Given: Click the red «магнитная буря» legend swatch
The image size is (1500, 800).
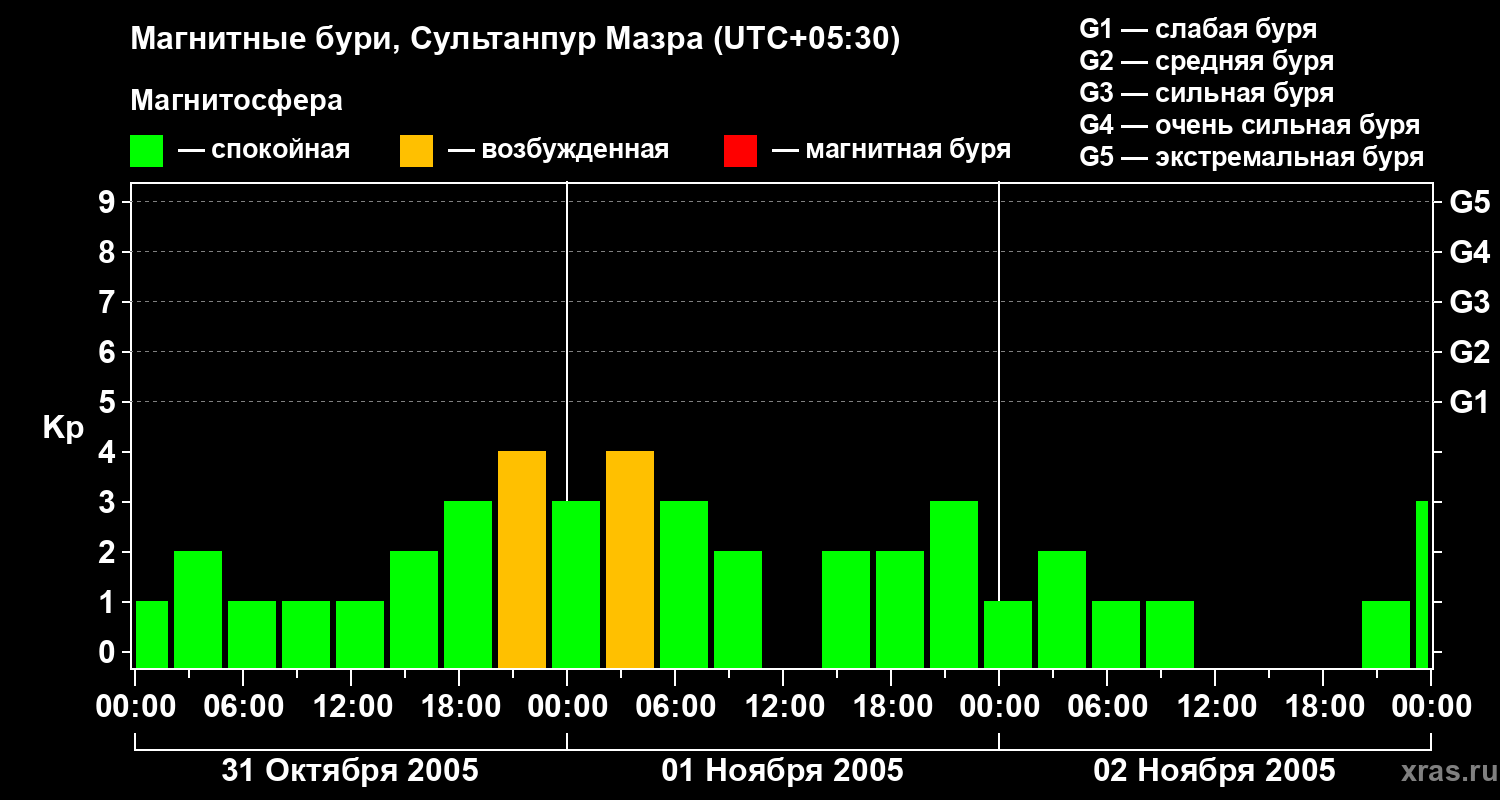Looking at the screenshot, I should (740, 151).
